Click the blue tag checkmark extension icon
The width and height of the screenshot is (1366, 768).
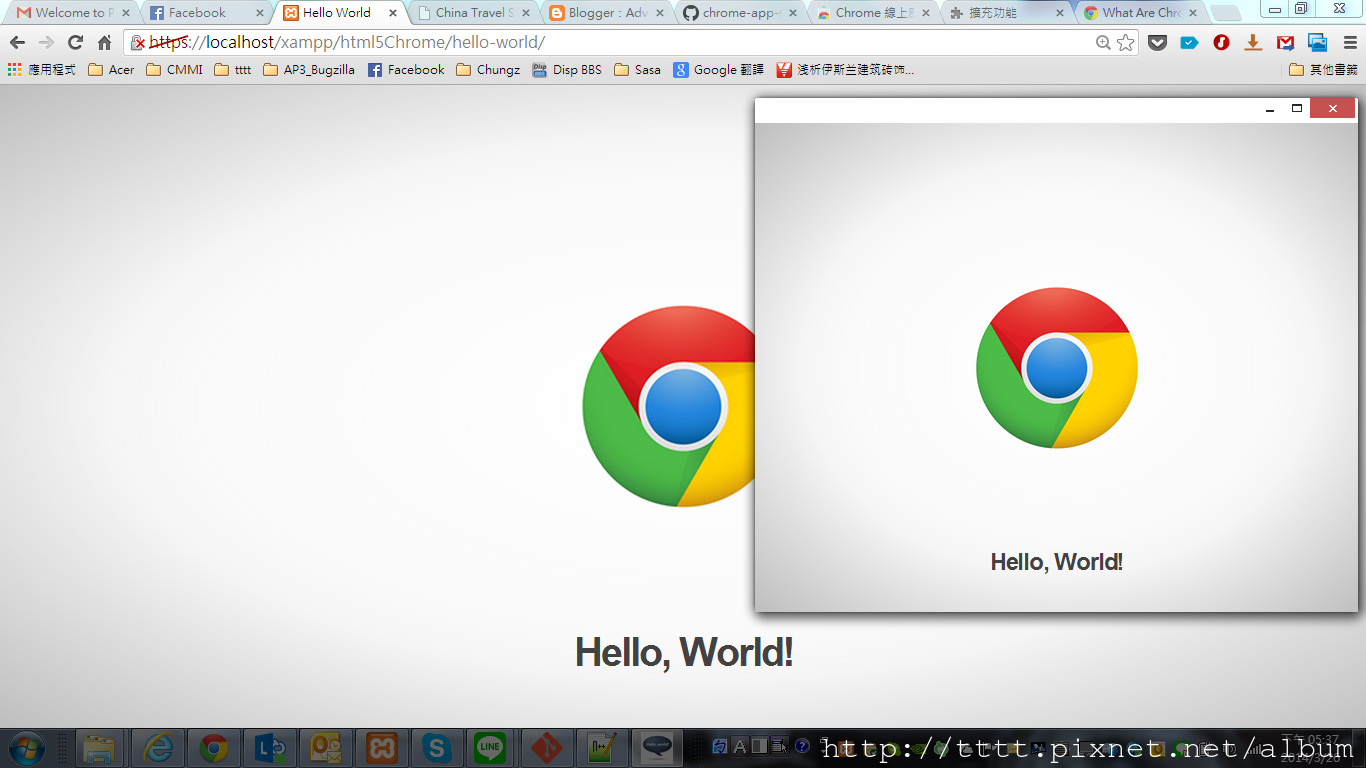[x=1189, y=43]
